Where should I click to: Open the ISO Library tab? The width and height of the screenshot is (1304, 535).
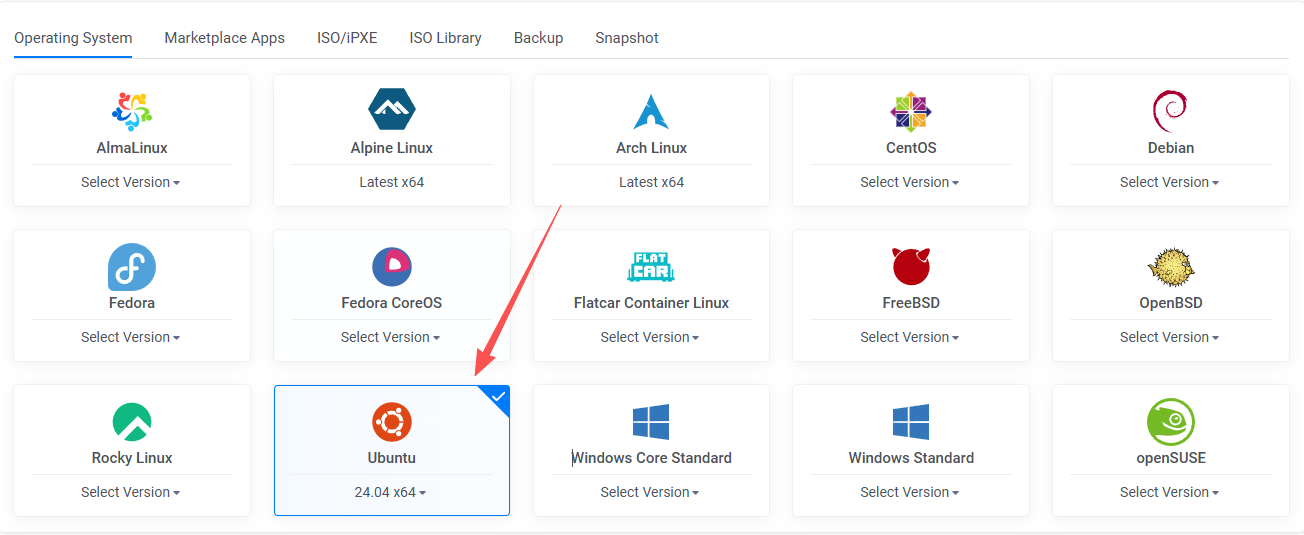[x=445, y=38]
